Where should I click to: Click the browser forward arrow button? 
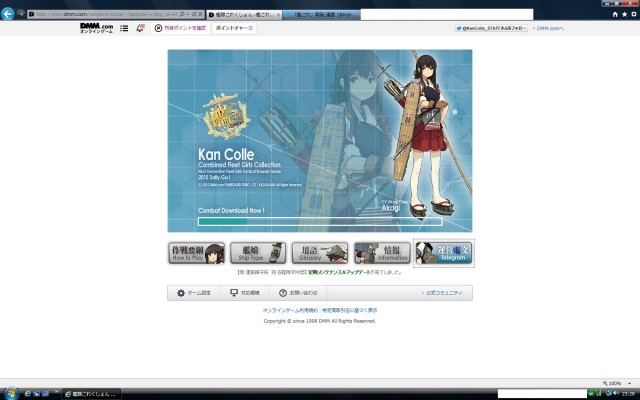click(21, 13)
